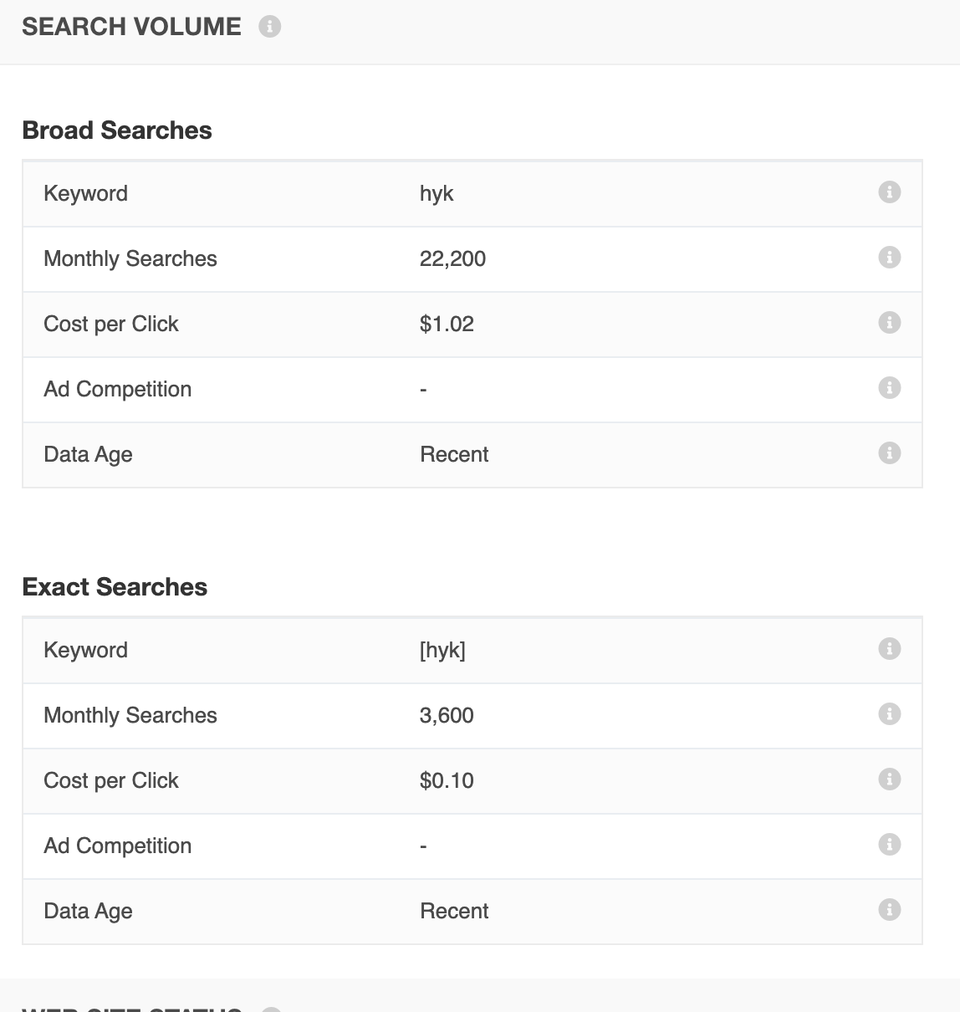Click info icon for Exact Searches Data Age
This screenshot has height=1012, width=960.
889,910
